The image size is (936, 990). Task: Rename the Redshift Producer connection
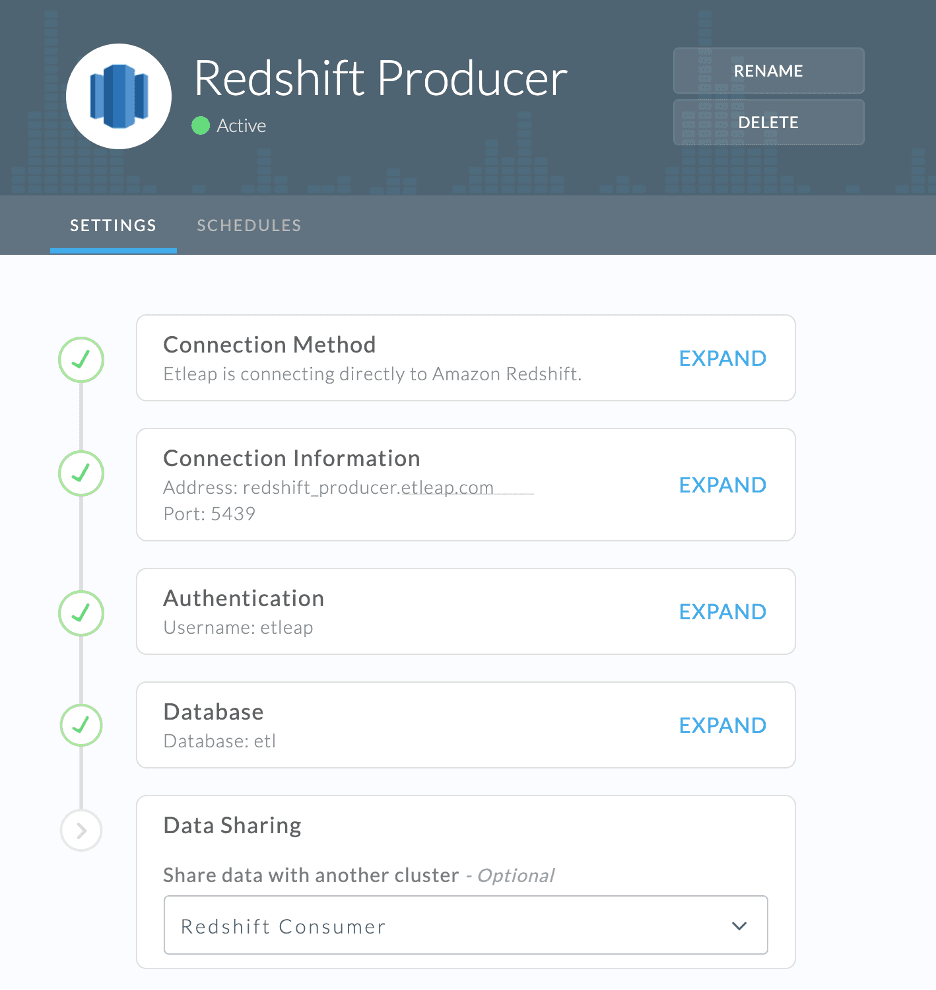click(x=769, y=71)
